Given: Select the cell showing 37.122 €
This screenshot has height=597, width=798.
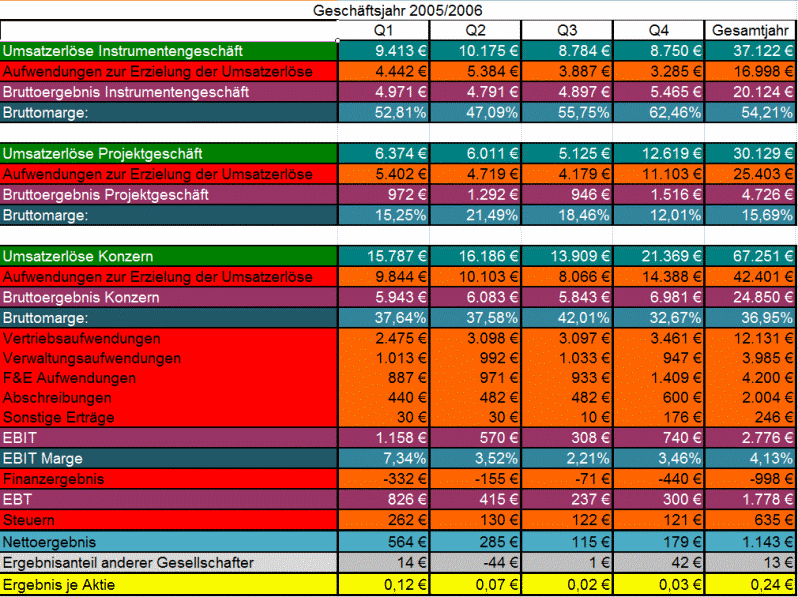Looking at the screenshot, I should pos(751,51).
